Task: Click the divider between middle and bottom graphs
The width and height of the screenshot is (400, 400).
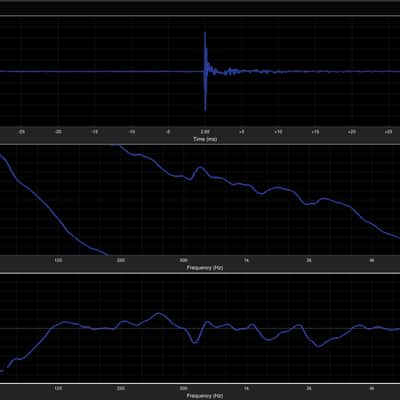Action: 200,273
